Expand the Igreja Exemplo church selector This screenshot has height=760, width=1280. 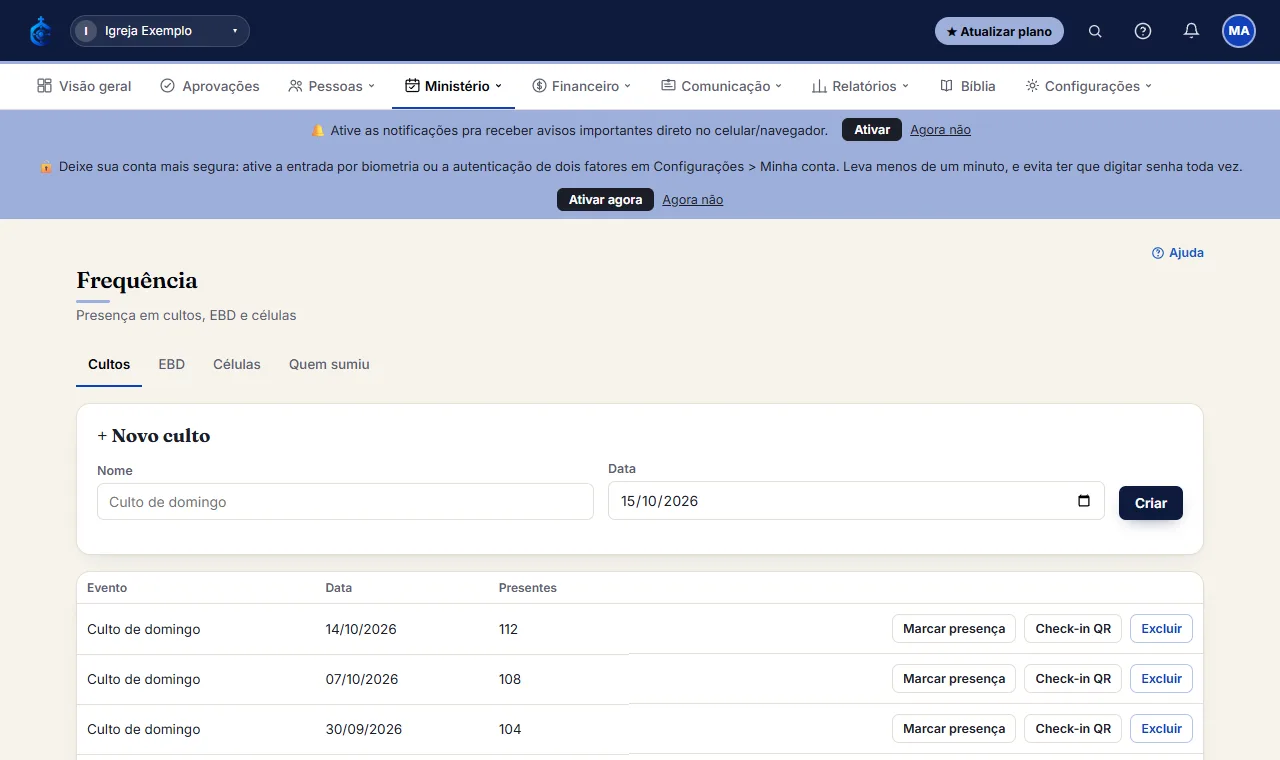pos(160,31)
